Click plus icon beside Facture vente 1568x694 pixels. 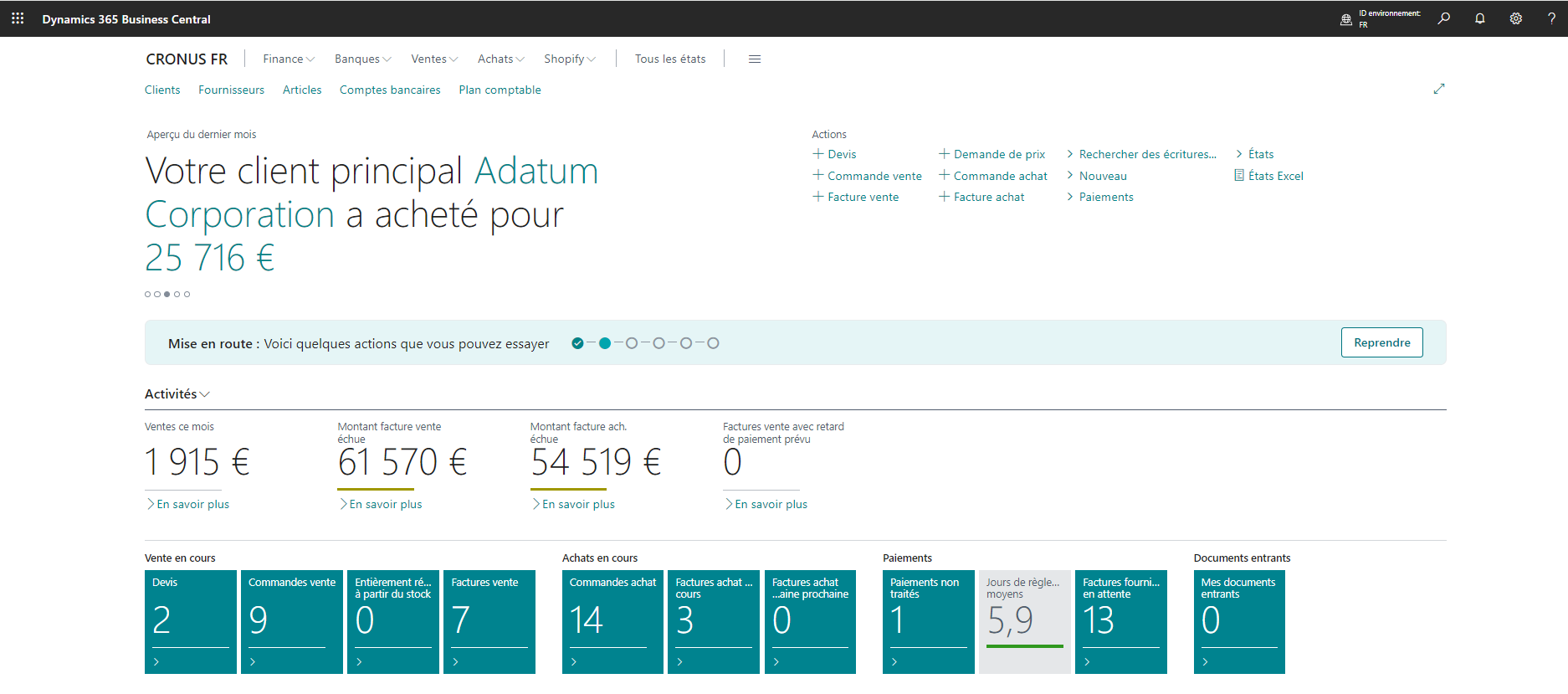(x=818, y=197)
